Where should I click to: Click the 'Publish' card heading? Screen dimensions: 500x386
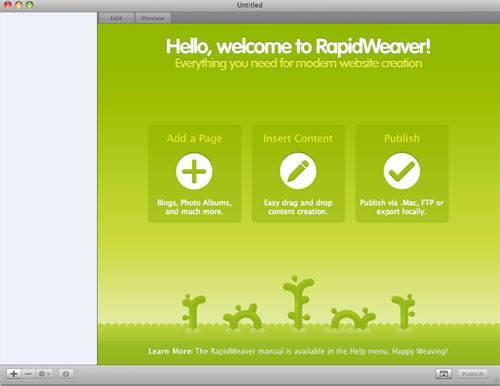point(402,138)
